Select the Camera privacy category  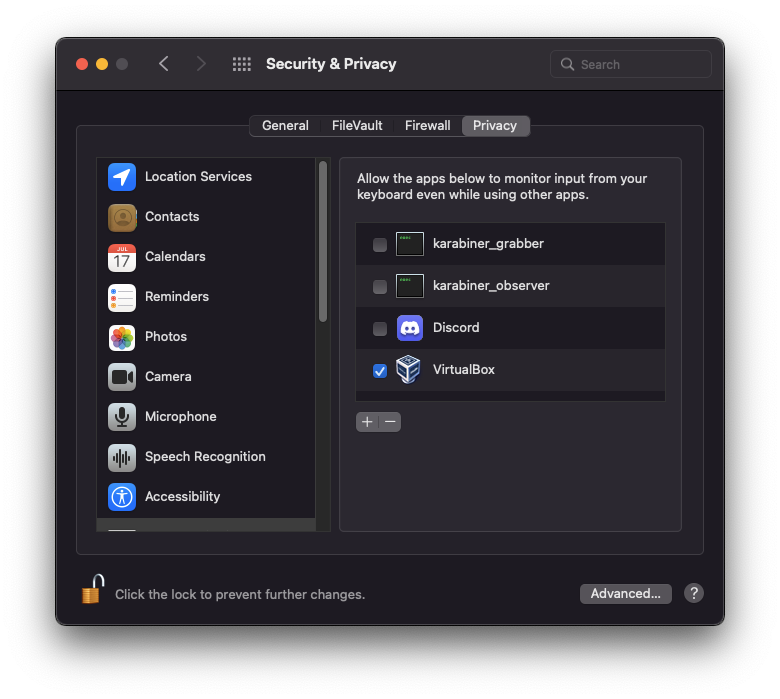click(167, 377)
